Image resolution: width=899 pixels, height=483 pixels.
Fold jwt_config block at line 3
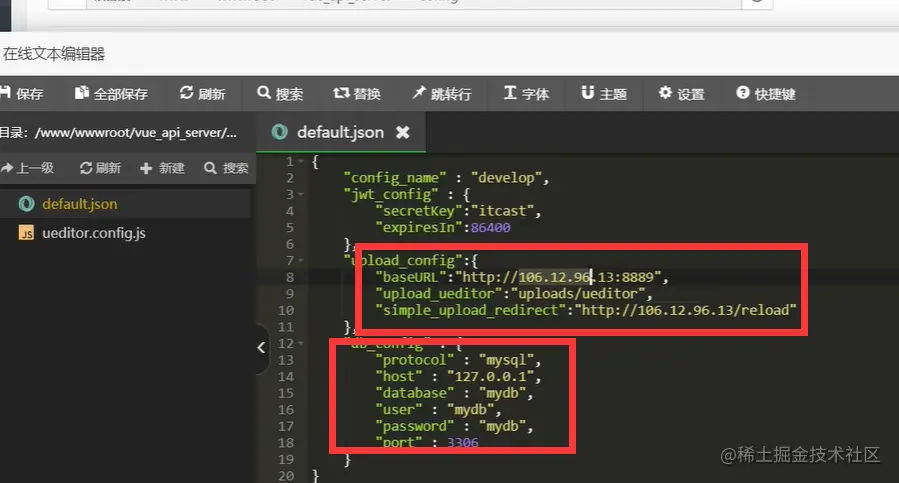[x=301, y=194]
